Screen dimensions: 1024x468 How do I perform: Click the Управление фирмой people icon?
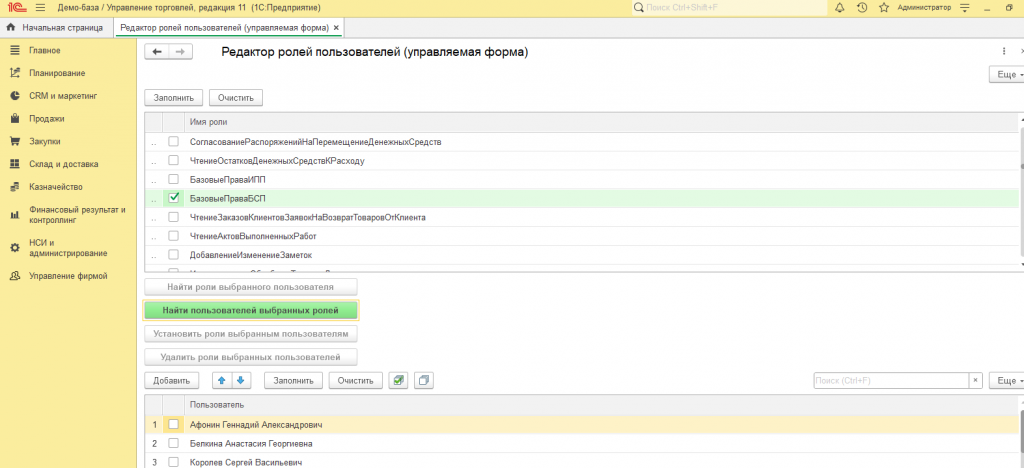click(14, 276)
